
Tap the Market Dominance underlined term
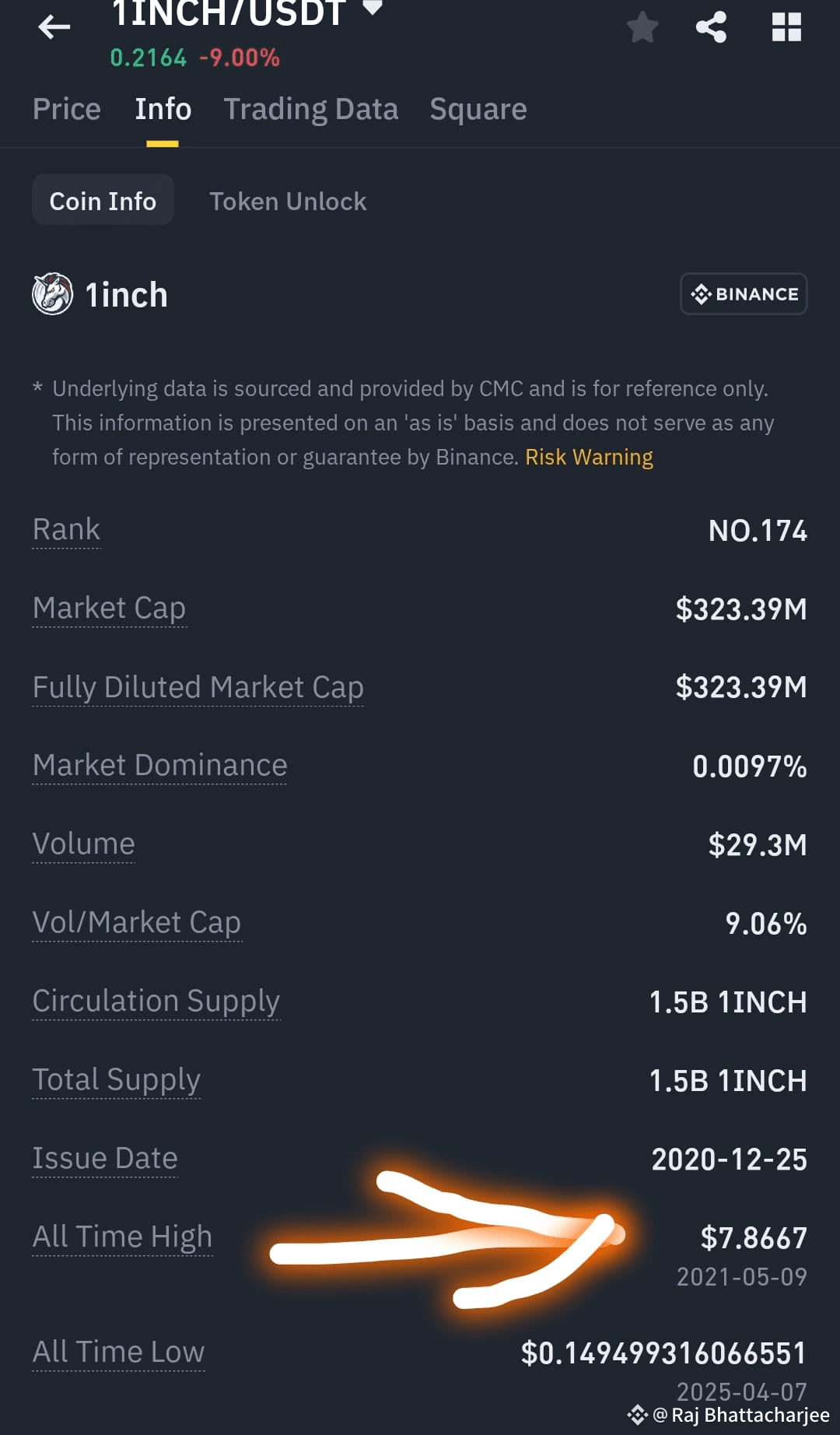[159, 765]
